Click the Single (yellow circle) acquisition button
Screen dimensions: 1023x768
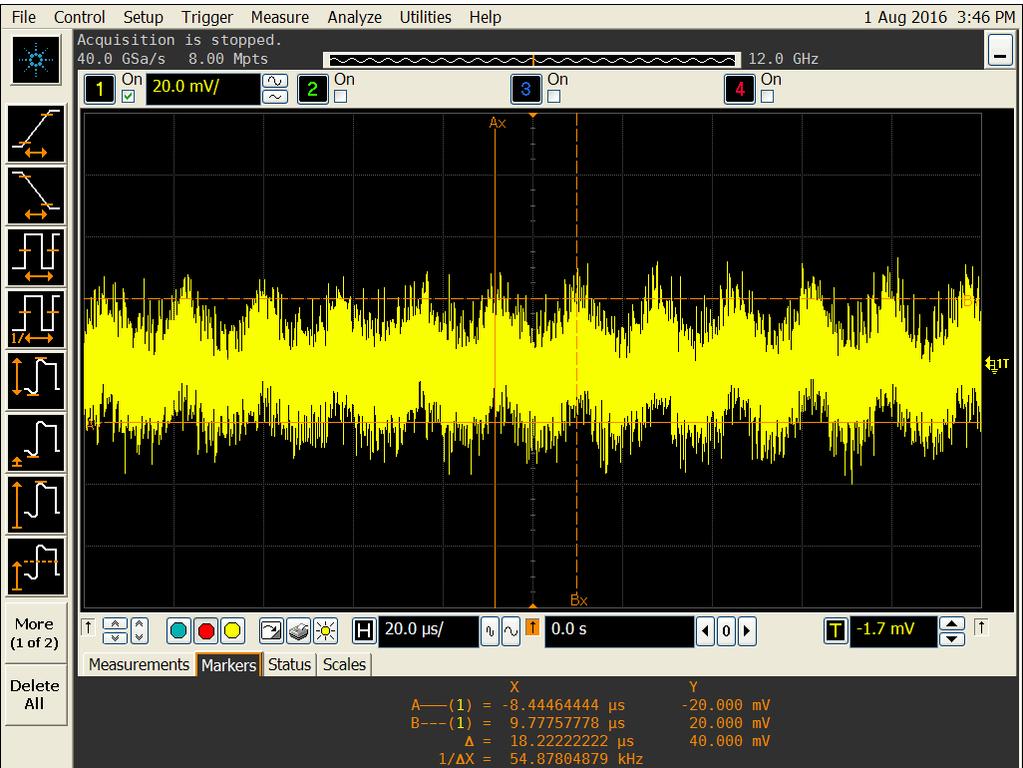click(232, 631)
